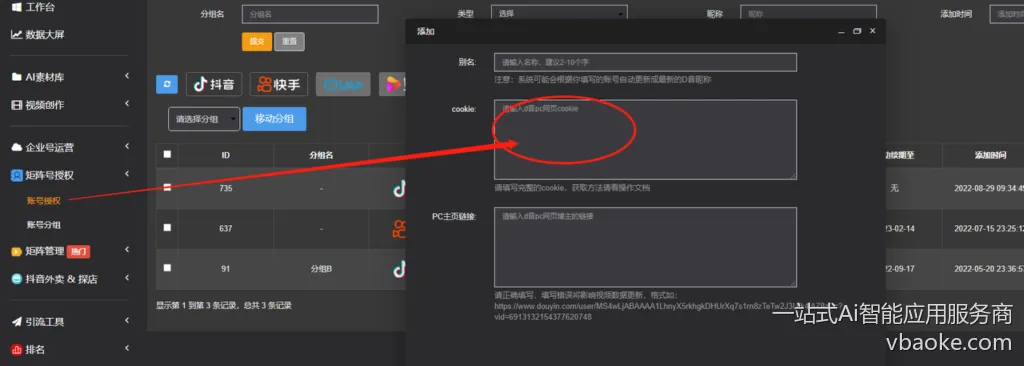Click the 抖音外卖 & 探店 round icon
This screenshot has width=1024, height=366.
click(x=17, y=279)
